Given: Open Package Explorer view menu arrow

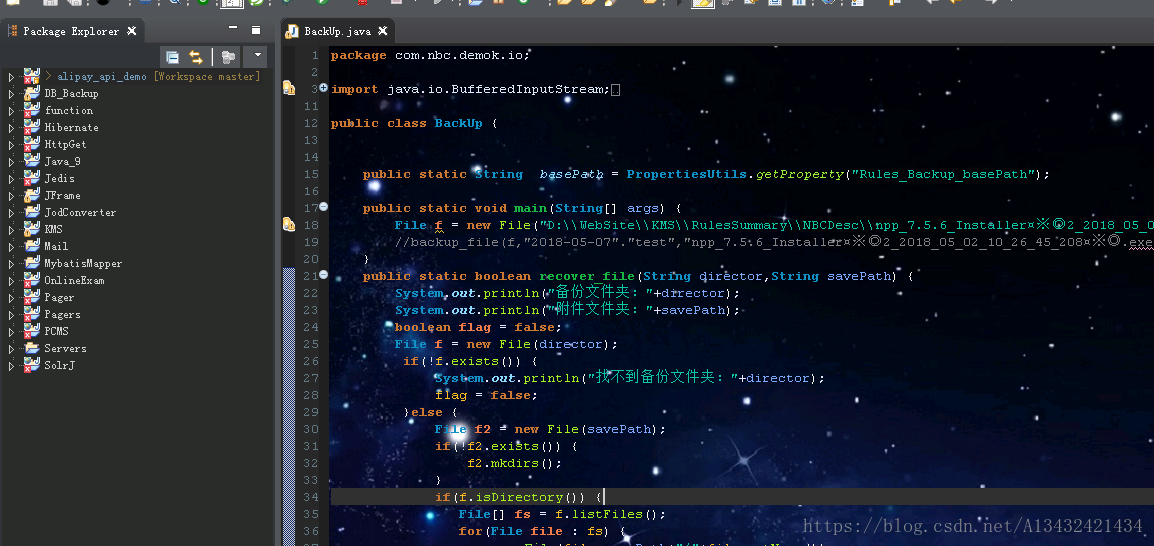Looking at the screenshot, I should coord(257,57).
